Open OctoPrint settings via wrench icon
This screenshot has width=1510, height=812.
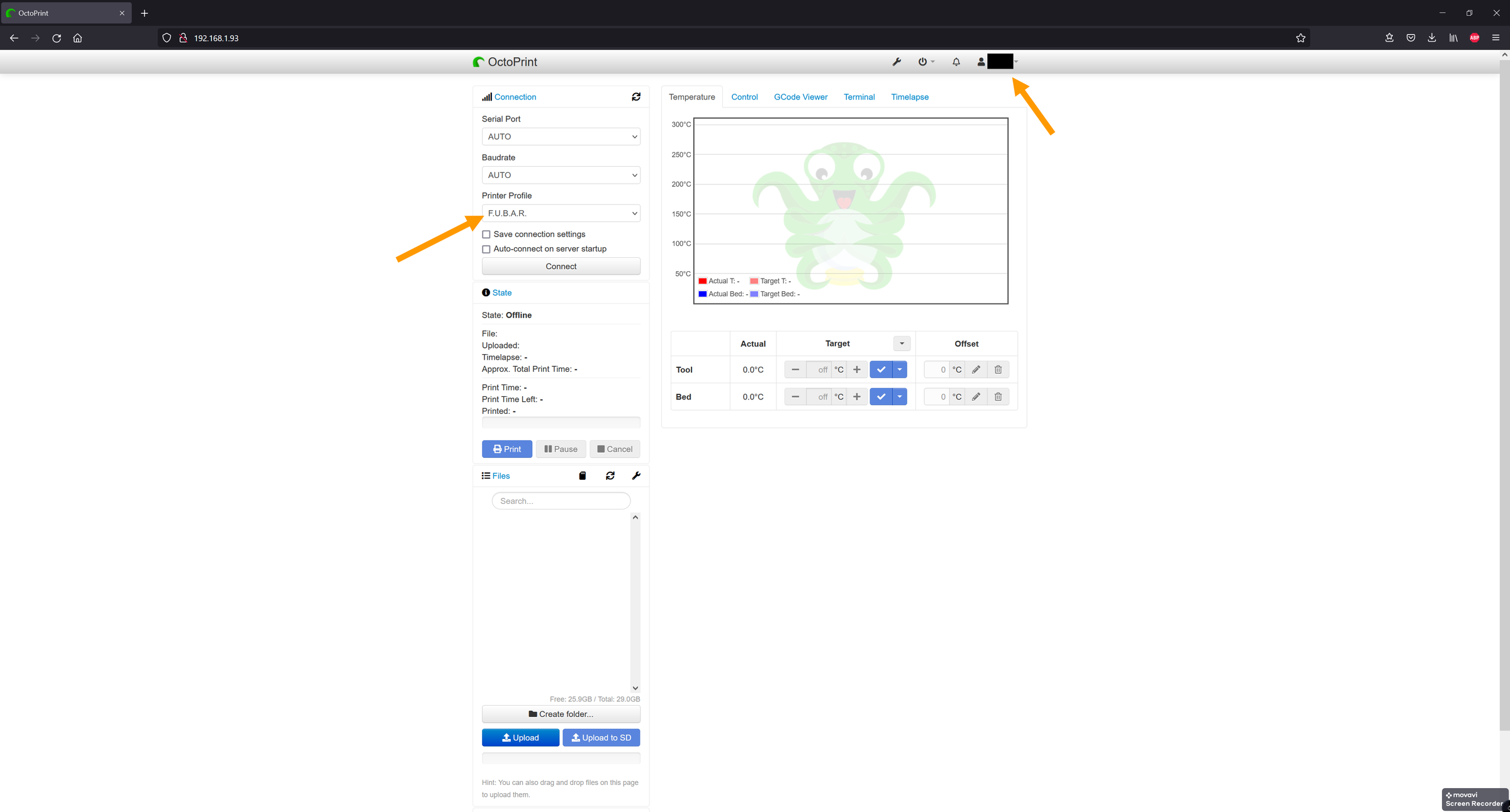pyautogui.click(x=896, y=61)
